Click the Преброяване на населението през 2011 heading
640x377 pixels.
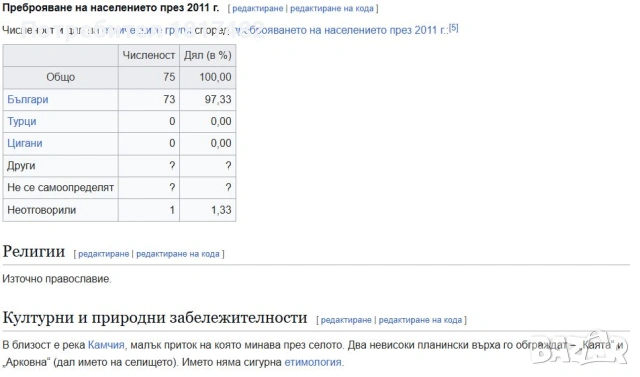click(111, 8)
